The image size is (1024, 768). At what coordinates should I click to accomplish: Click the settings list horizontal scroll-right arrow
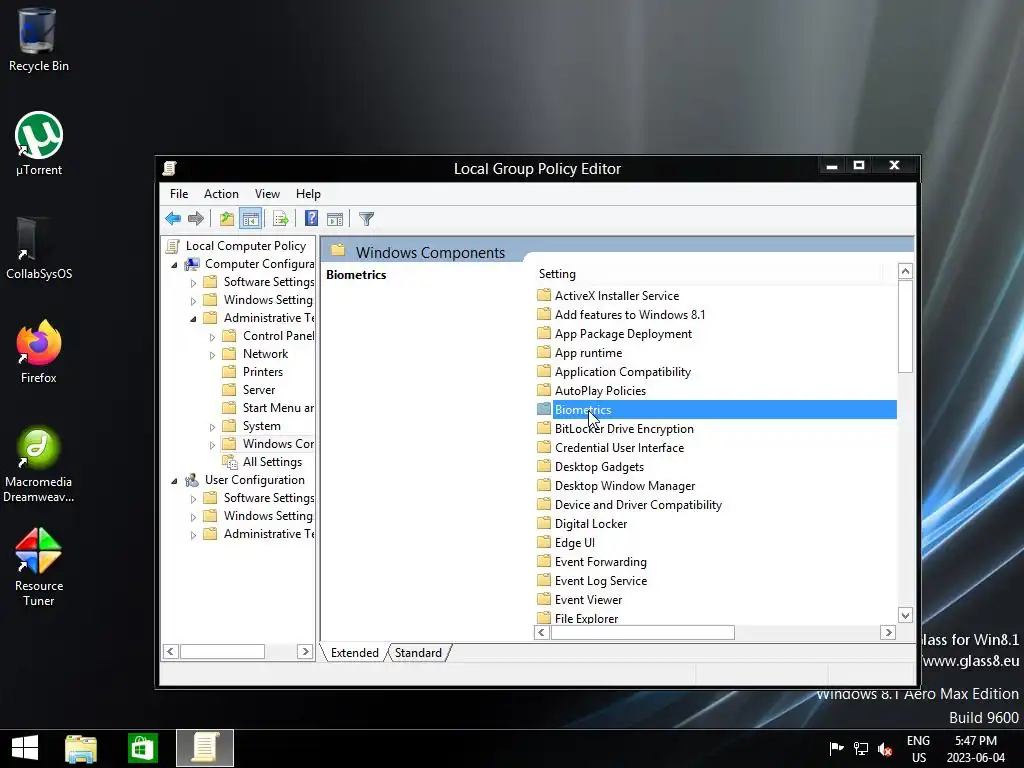pyautogui.click(x=888, y=632)
